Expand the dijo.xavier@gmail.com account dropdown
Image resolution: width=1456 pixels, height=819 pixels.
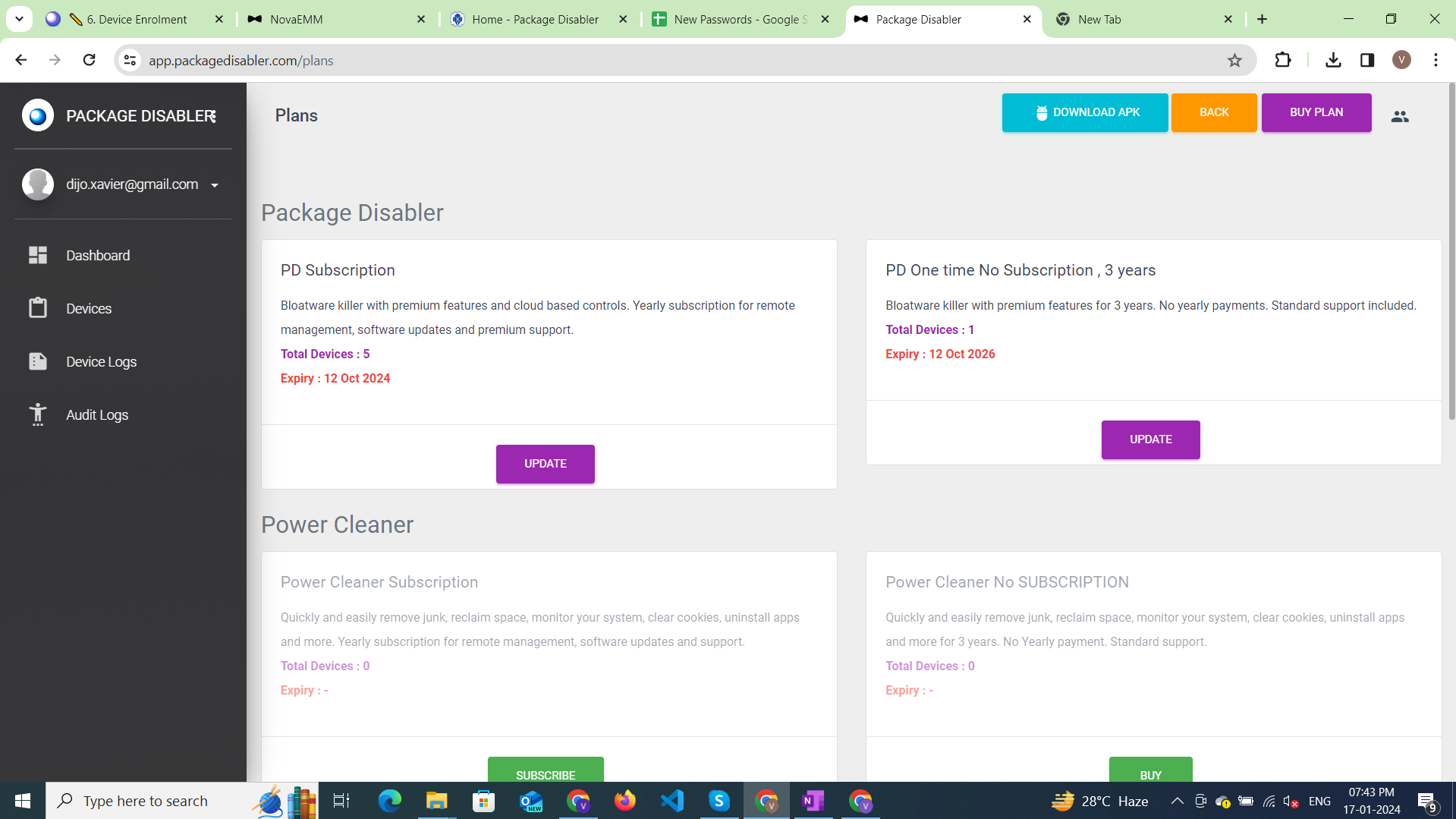coord(215,185)
